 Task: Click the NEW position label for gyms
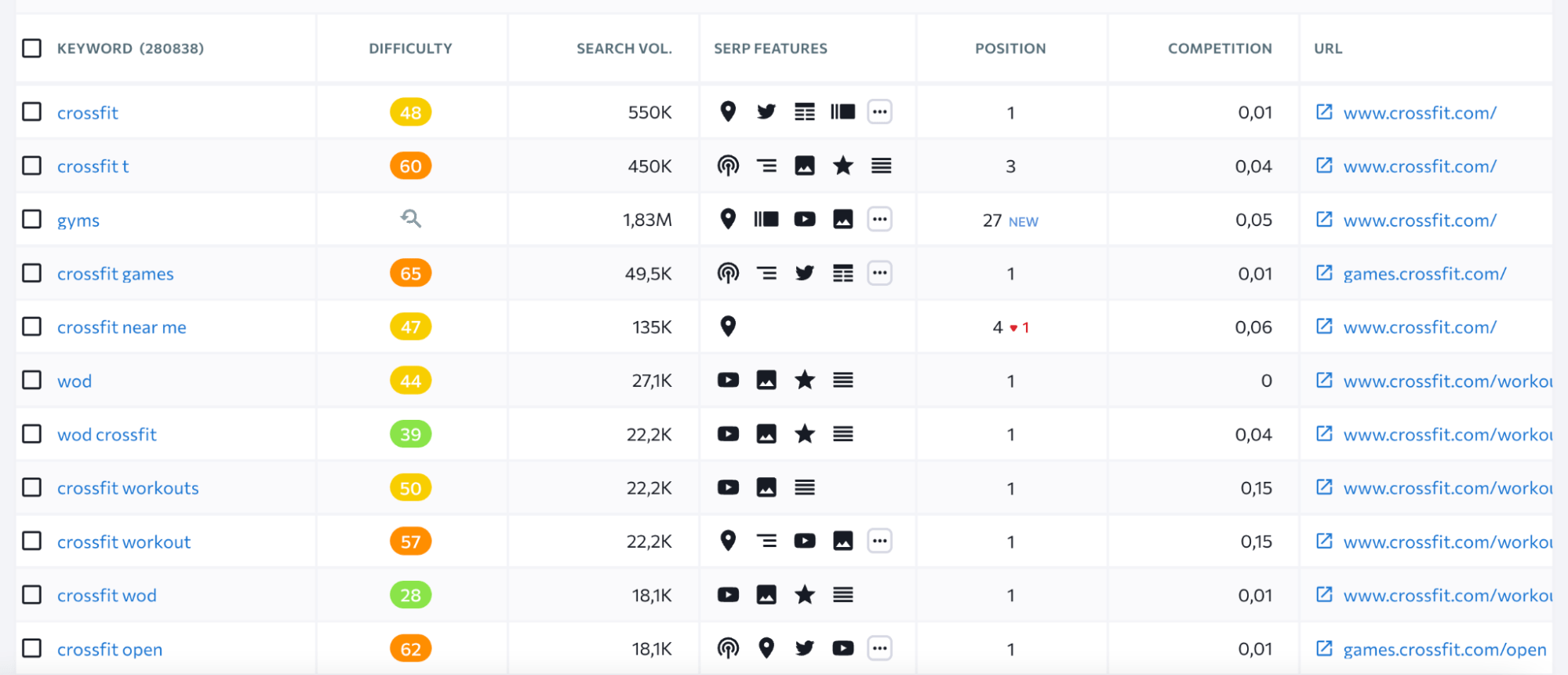1023,222
